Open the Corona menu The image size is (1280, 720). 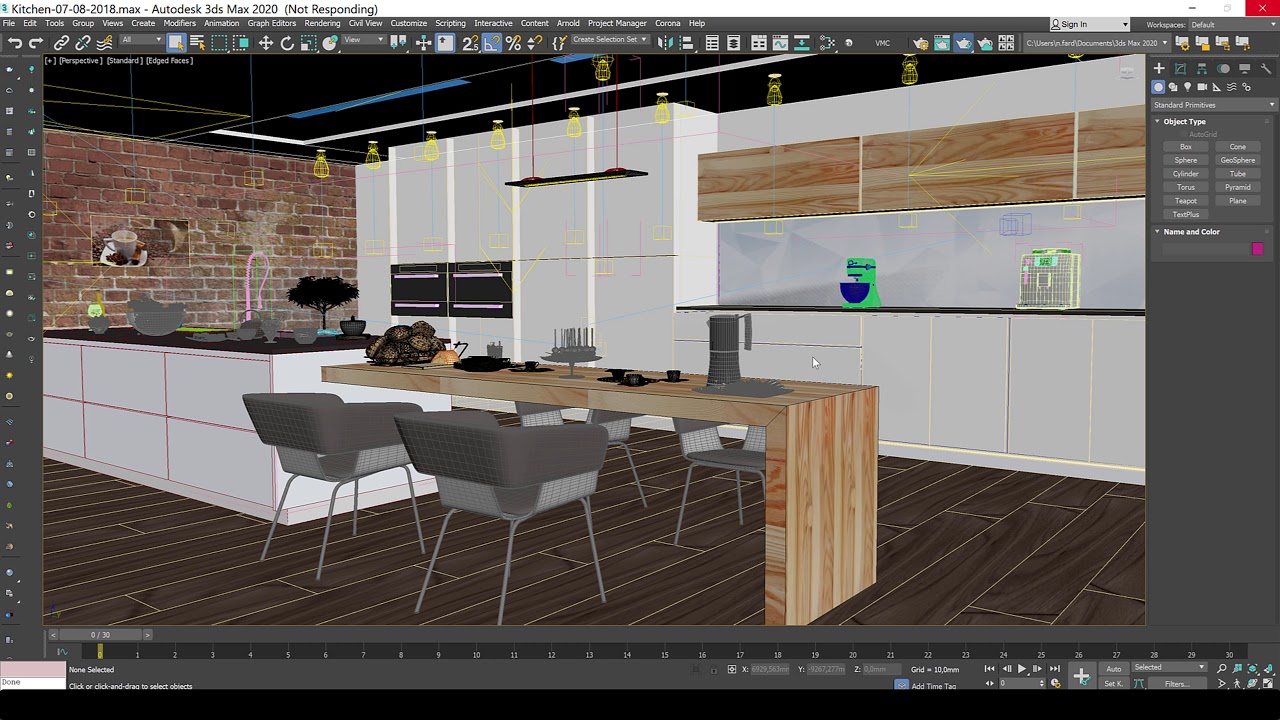pyautogui.click(x=667, y=23)
